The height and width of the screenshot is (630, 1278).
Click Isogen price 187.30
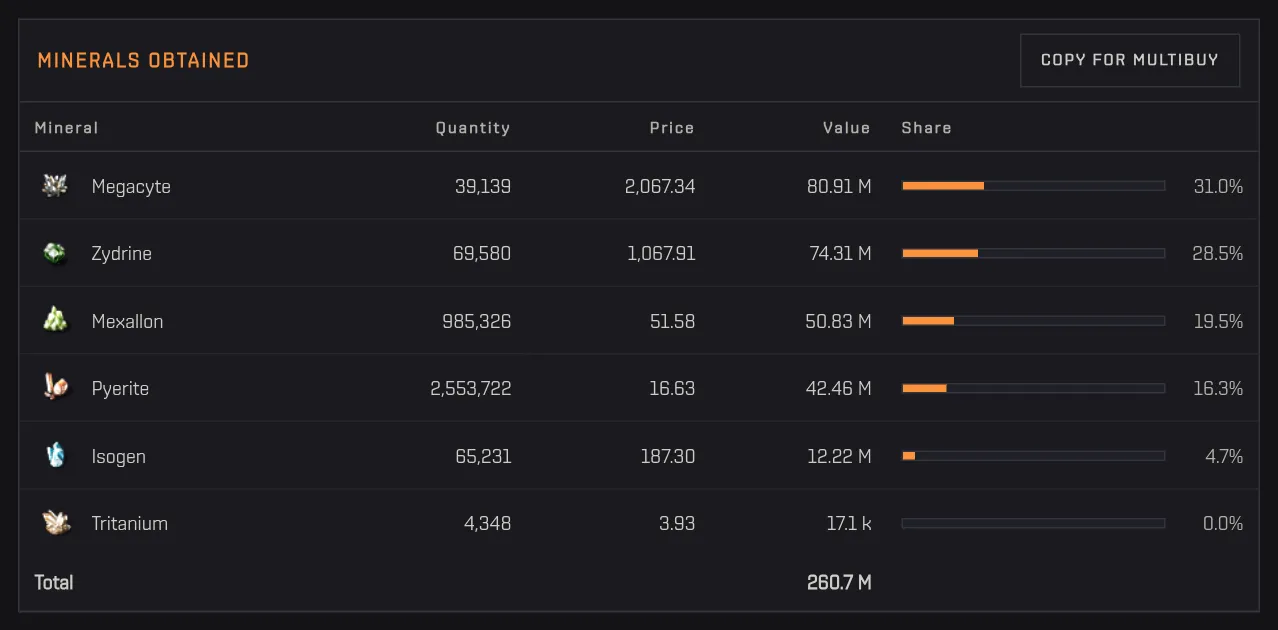point(668,456)
